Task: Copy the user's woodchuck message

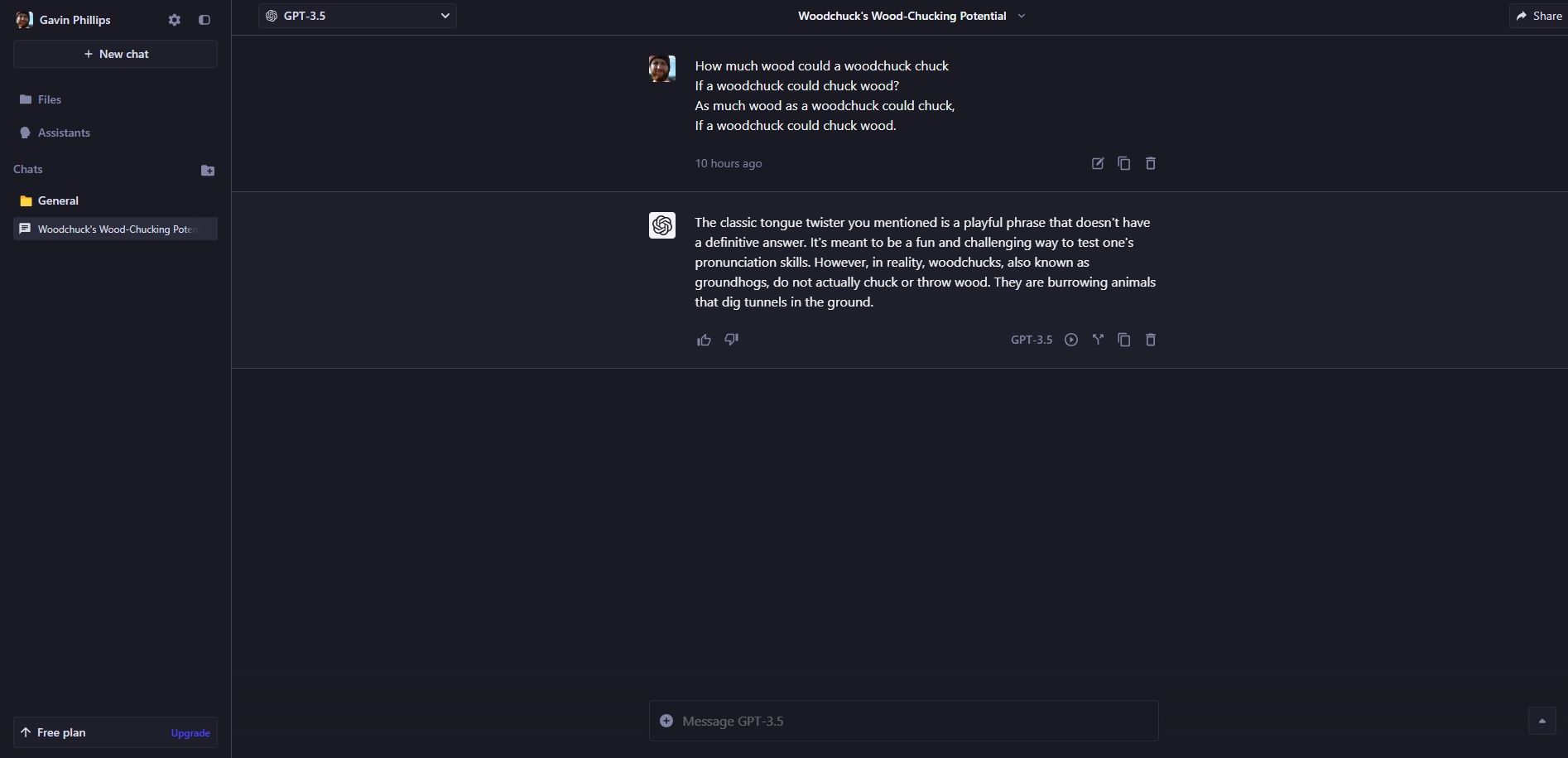Action: pos(1123,163)
